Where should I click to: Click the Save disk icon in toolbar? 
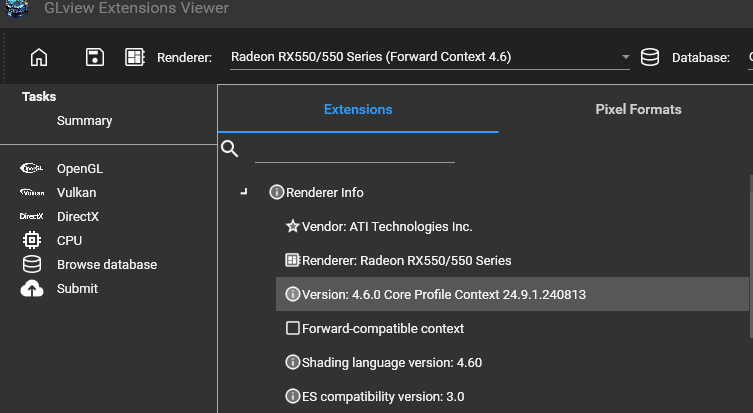pyautogui.click(x=95, y=57)
